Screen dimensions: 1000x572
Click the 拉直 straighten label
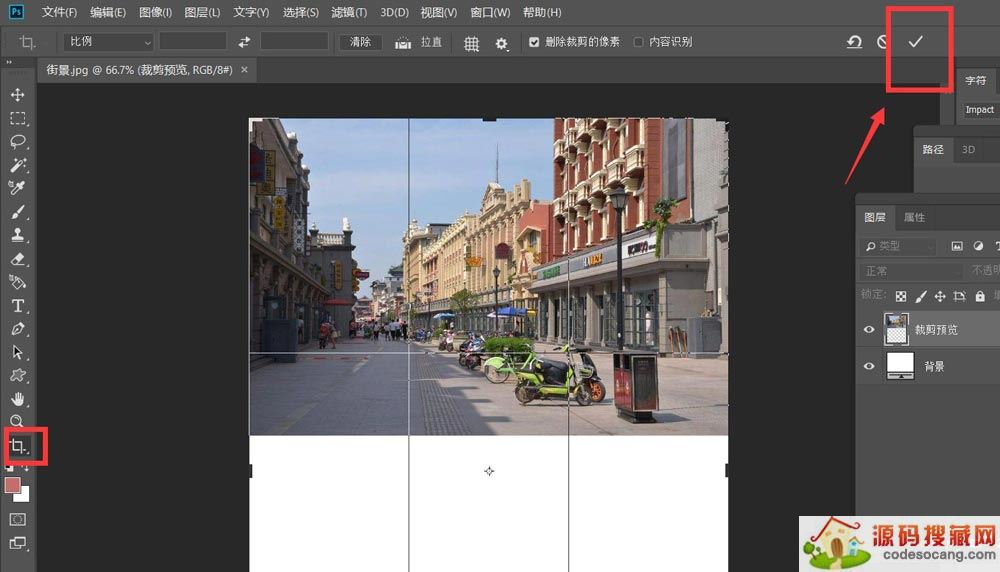click(x=431, y=42)
